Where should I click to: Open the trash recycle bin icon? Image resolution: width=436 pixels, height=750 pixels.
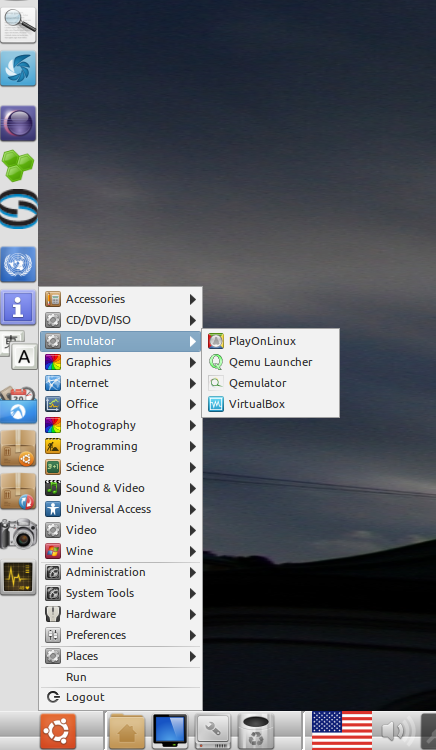tap(255, 731)
